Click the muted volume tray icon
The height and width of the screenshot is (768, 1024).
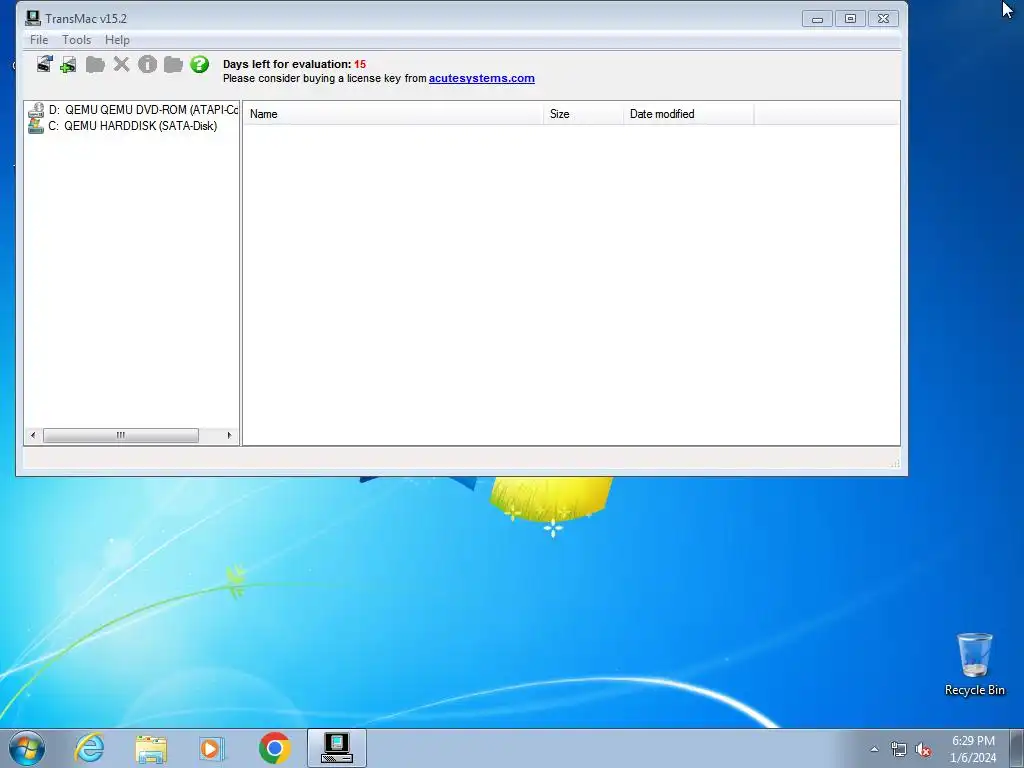(x=923, y=750)
